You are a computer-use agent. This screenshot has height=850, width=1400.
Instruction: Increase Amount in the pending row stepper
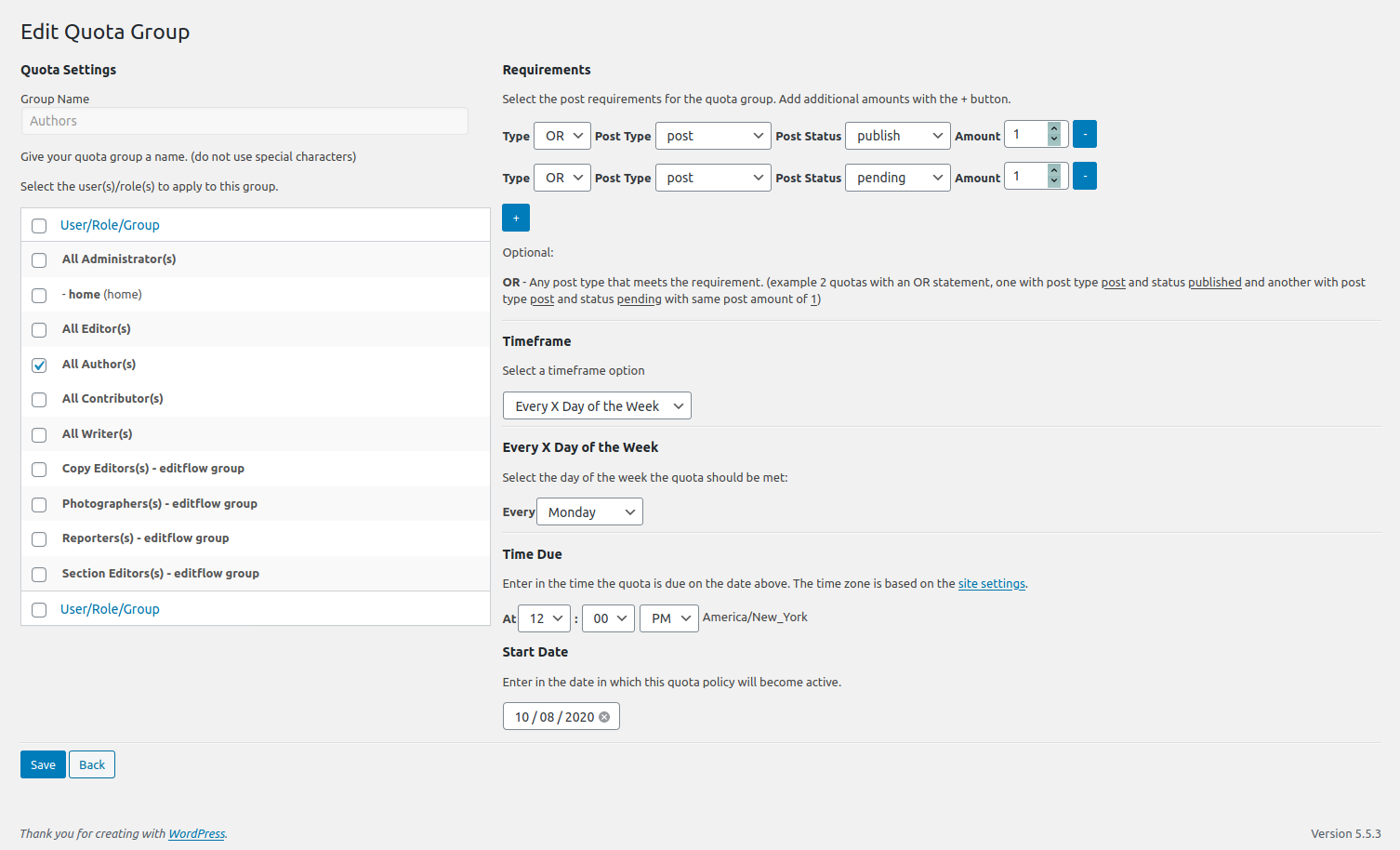[1054, 170]
